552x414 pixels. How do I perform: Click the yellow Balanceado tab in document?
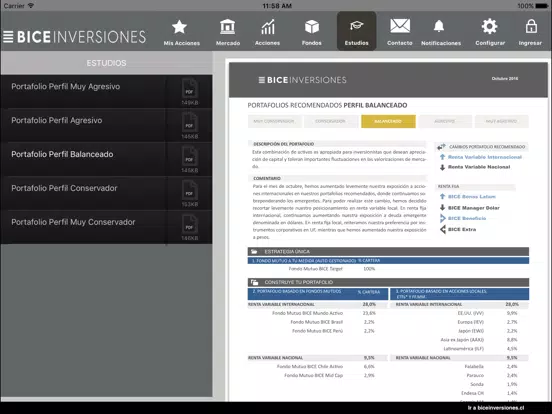[x=388, y=121]
